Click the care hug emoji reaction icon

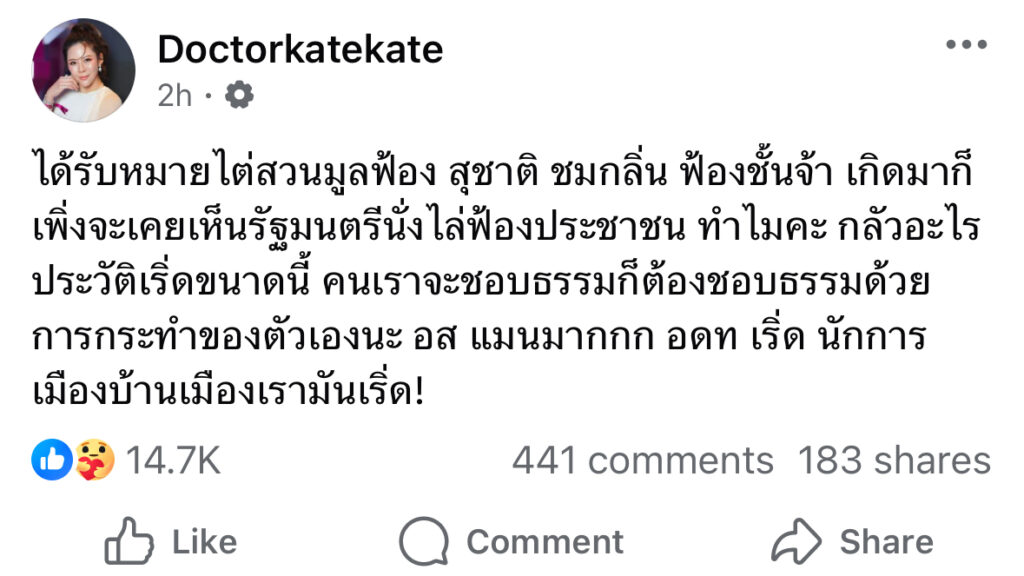tap(97, 460)
